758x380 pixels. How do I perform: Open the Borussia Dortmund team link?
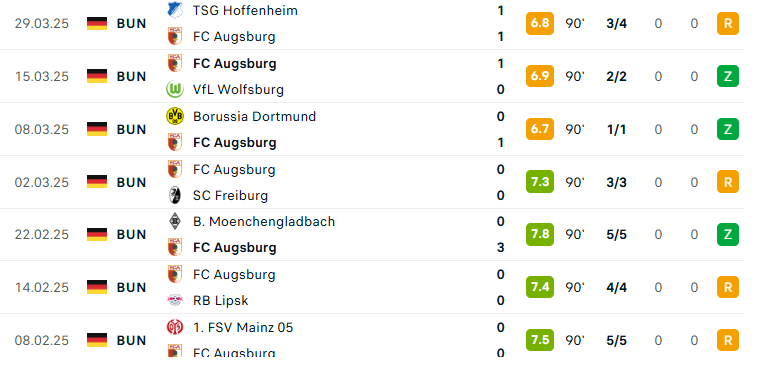click(x=254, y=116)
